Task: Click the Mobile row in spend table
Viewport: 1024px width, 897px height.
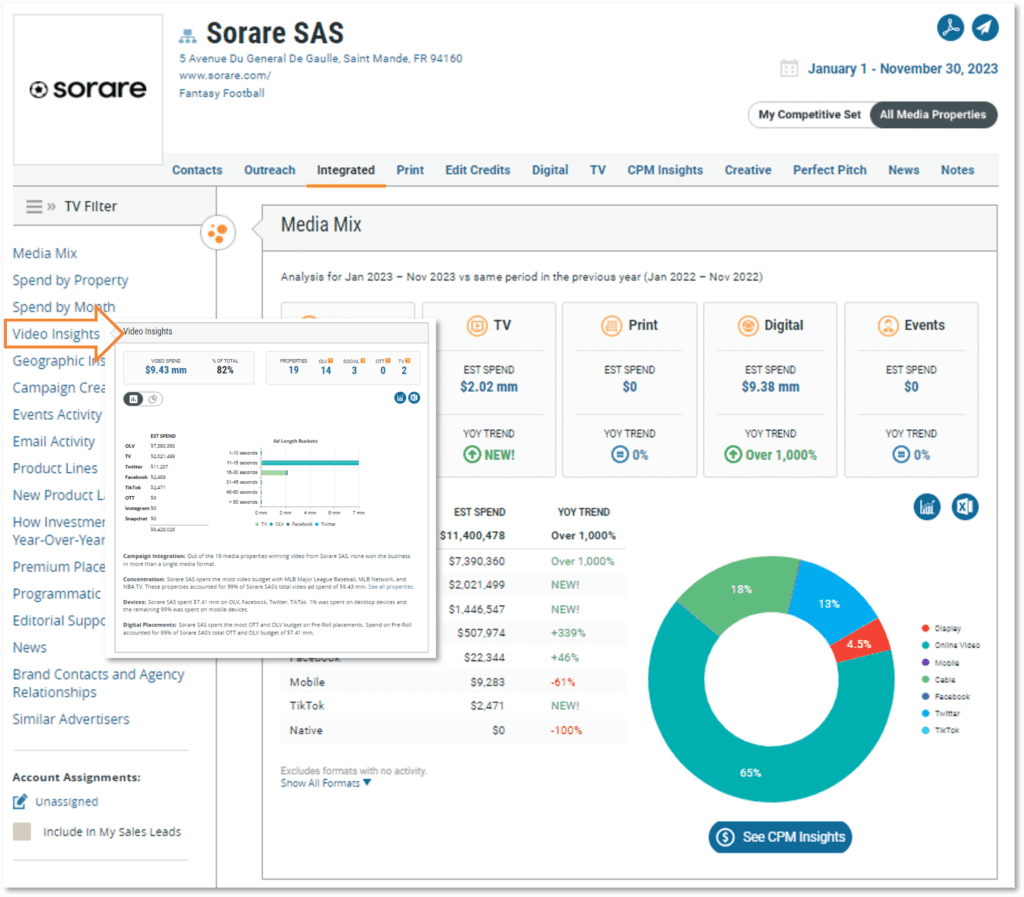Action: [453, 682]
